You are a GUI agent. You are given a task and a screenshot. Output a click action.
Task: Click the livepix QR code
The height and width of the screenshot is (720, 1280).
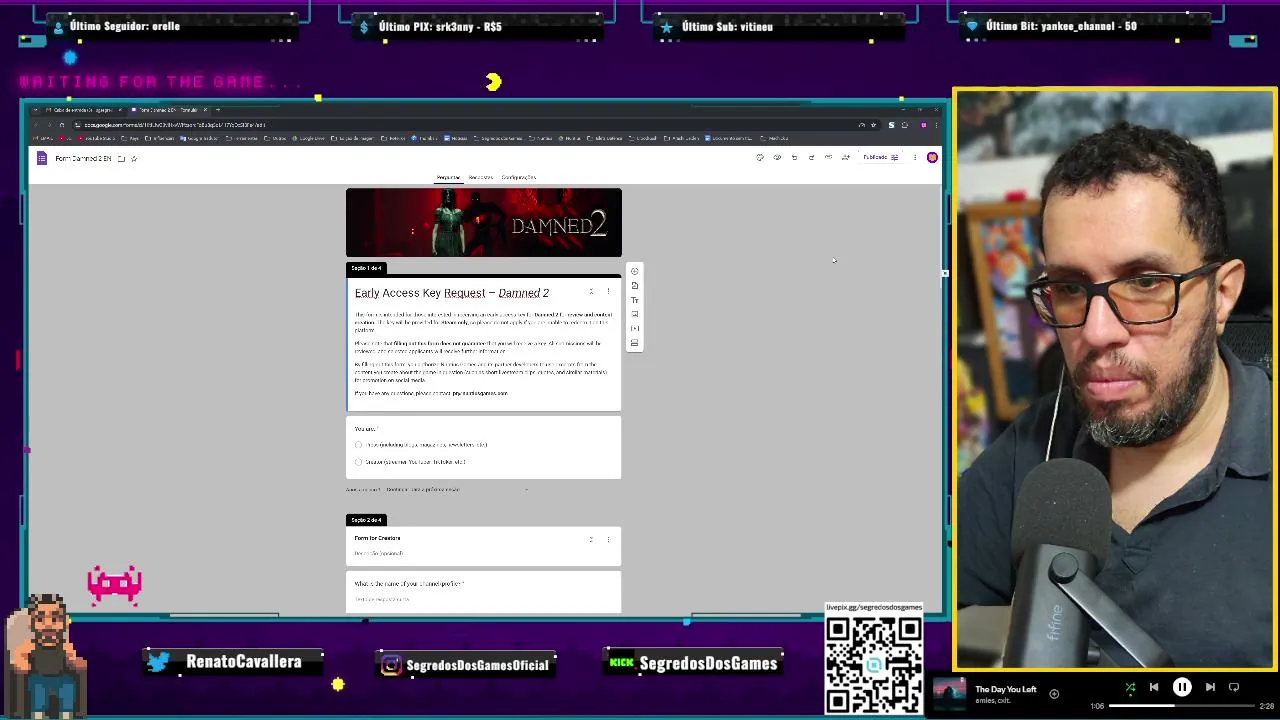point(874,664)
